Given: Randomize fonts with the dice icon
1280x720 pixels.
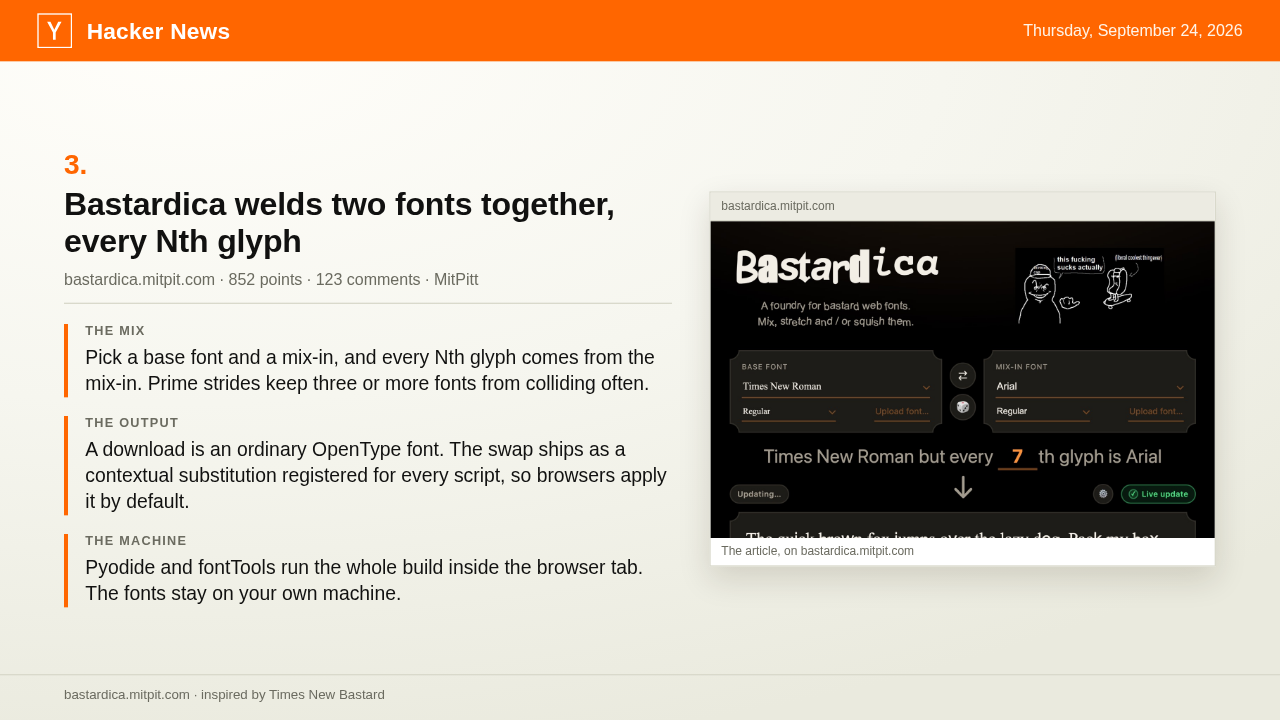Looking at the screenshot, I should (x=962, y=407).
